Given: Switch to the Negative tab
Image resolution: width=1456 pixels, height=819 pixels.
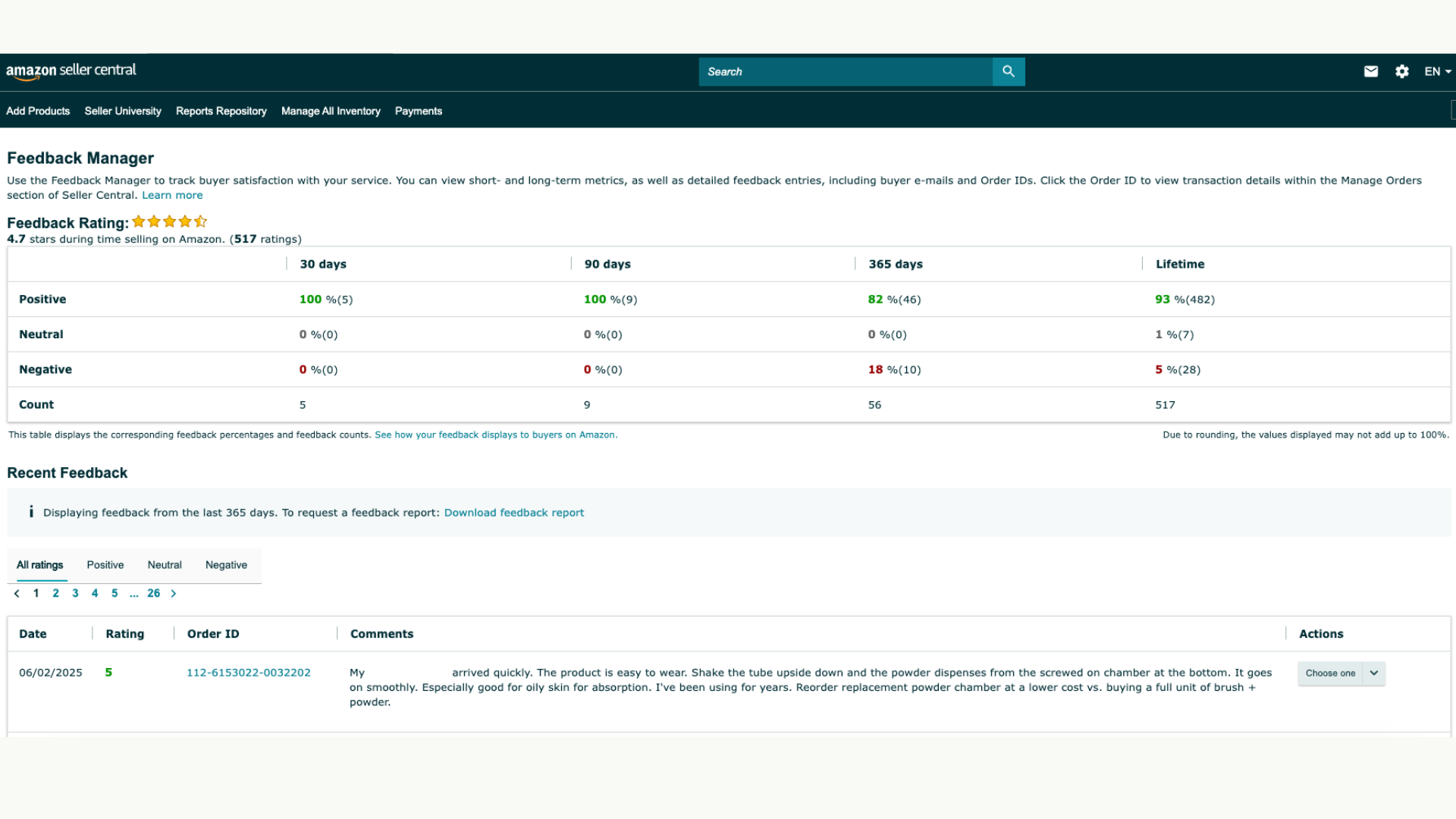Looking at the screenshot, I should point(226,565).
